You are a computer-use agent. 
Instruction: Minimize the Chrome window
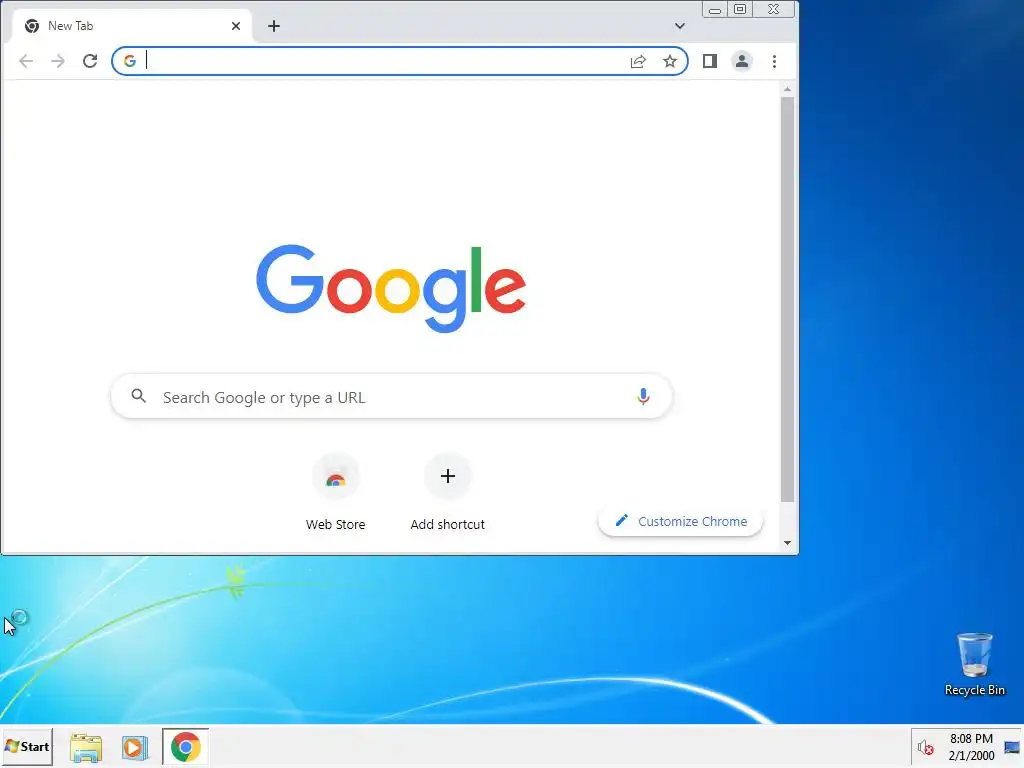click(x=715, y=10)
